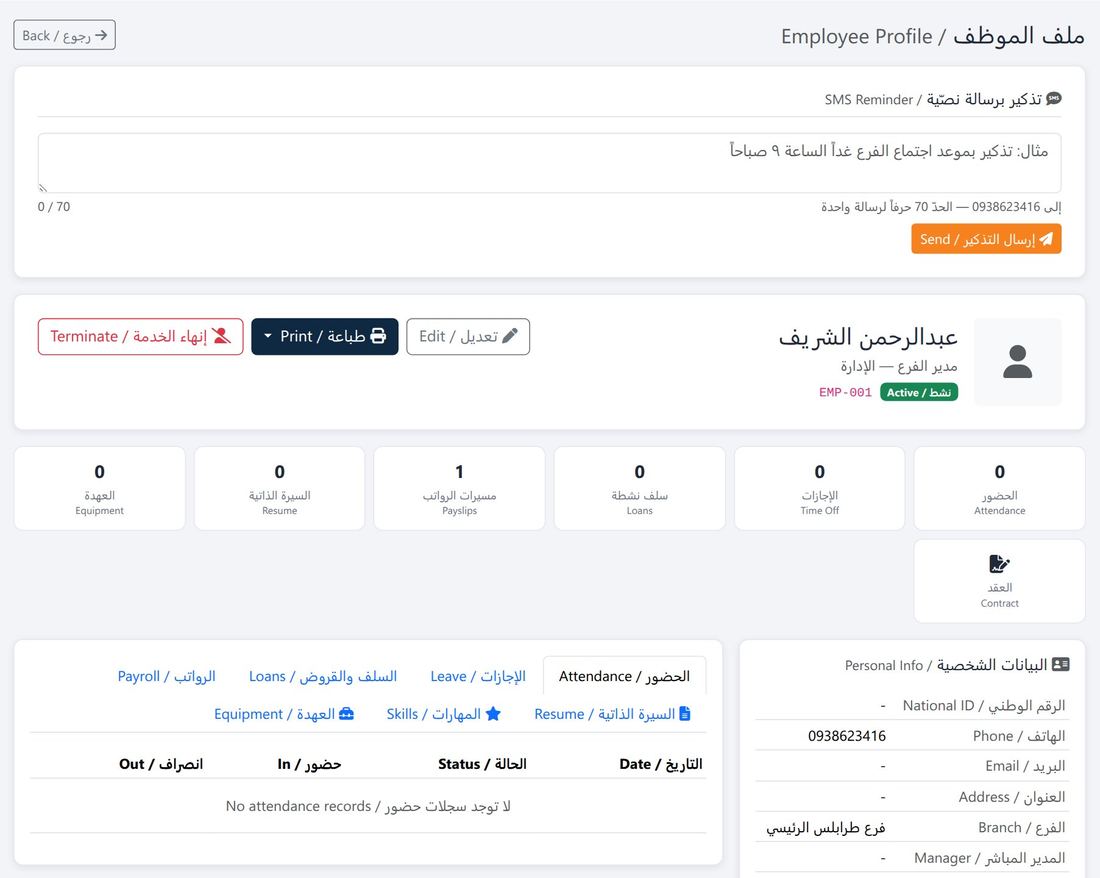Image resolution: width=1100 pixels, height=878 pixels.
Task: Click the EMP-001 employee code
Action: click(x=845, y=393)
